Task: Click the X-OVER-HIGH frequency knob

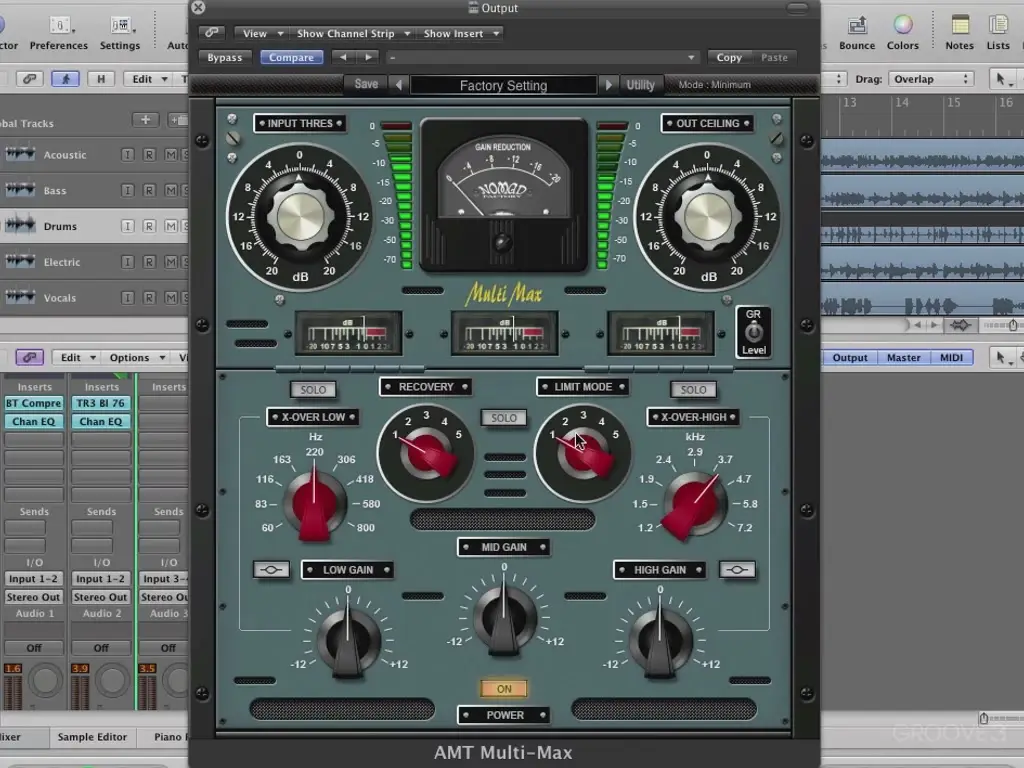Action: point(695,504)
